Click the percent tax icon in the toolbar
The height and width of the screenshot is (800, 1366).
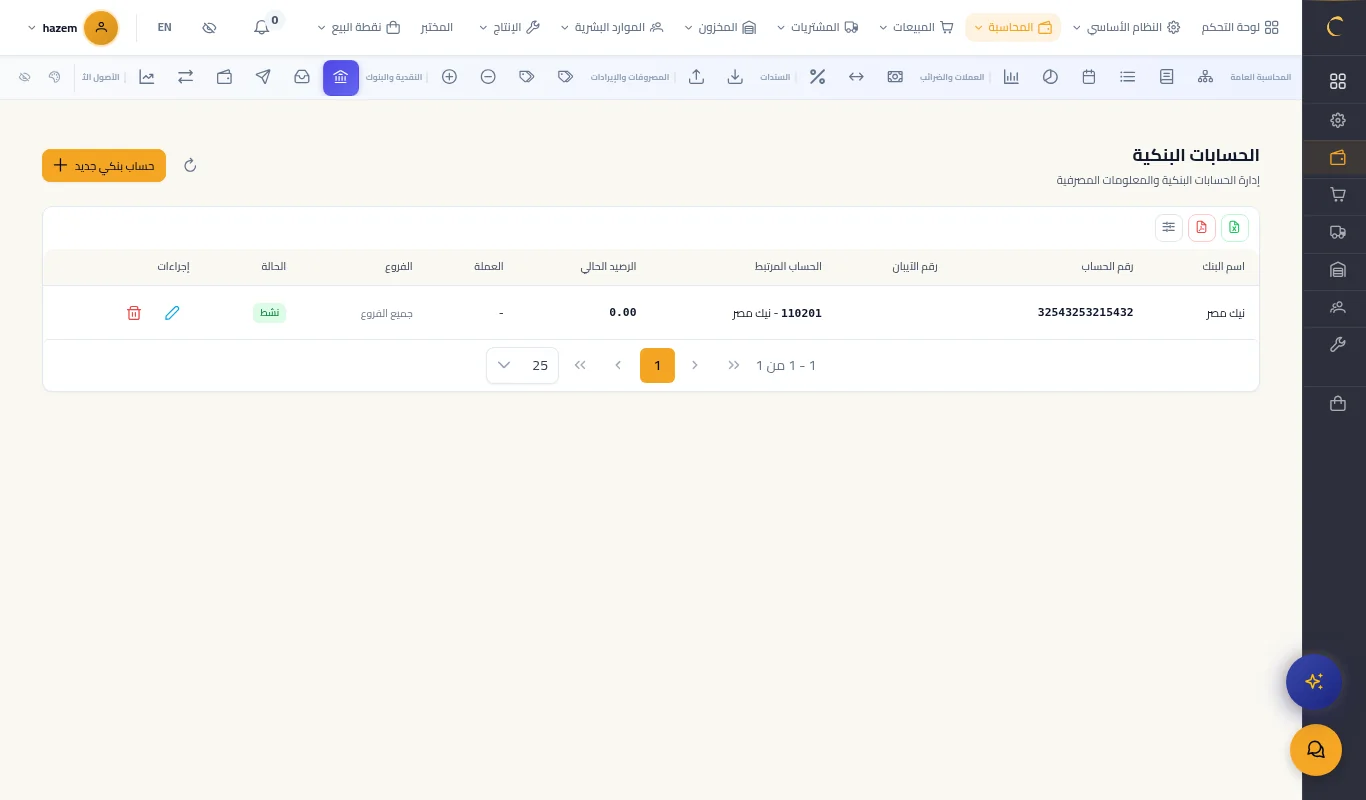[x=817, y=77]
